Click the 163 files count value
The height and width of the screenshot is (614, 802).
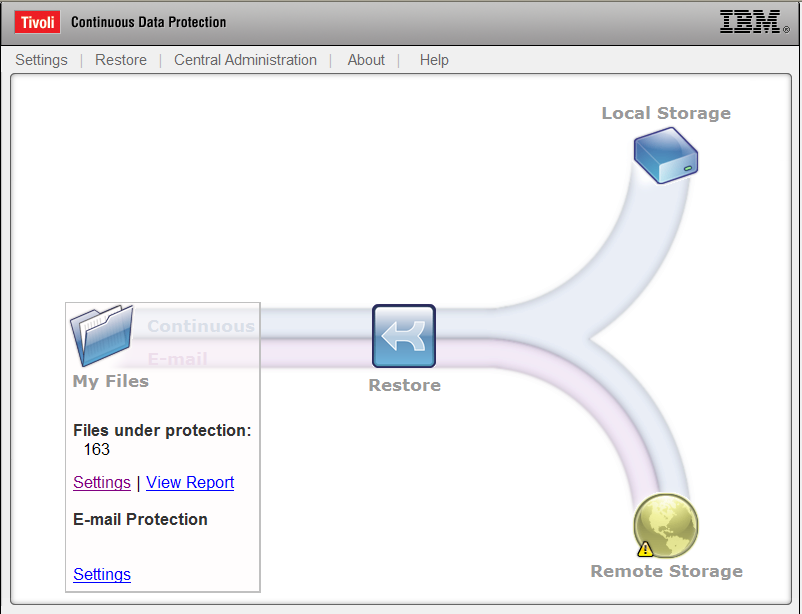[x=97, y=449]
